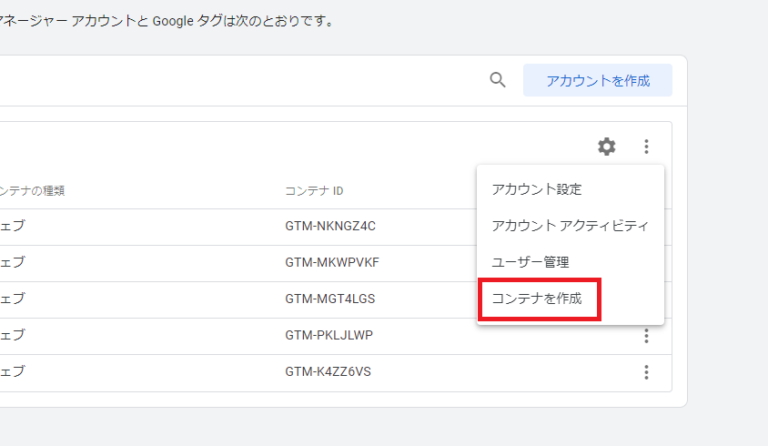Open container ID GTM-K4ZZ6VS
Screen dimensions: 768x446
(330, 372)
